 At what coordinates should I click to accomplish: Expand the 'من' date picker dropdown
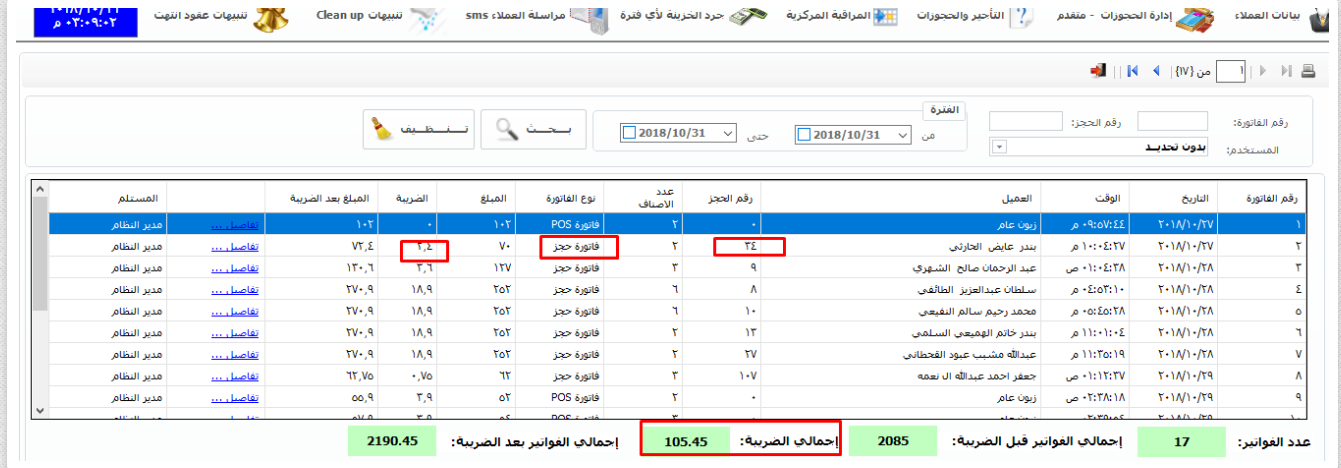click(903, 135)
